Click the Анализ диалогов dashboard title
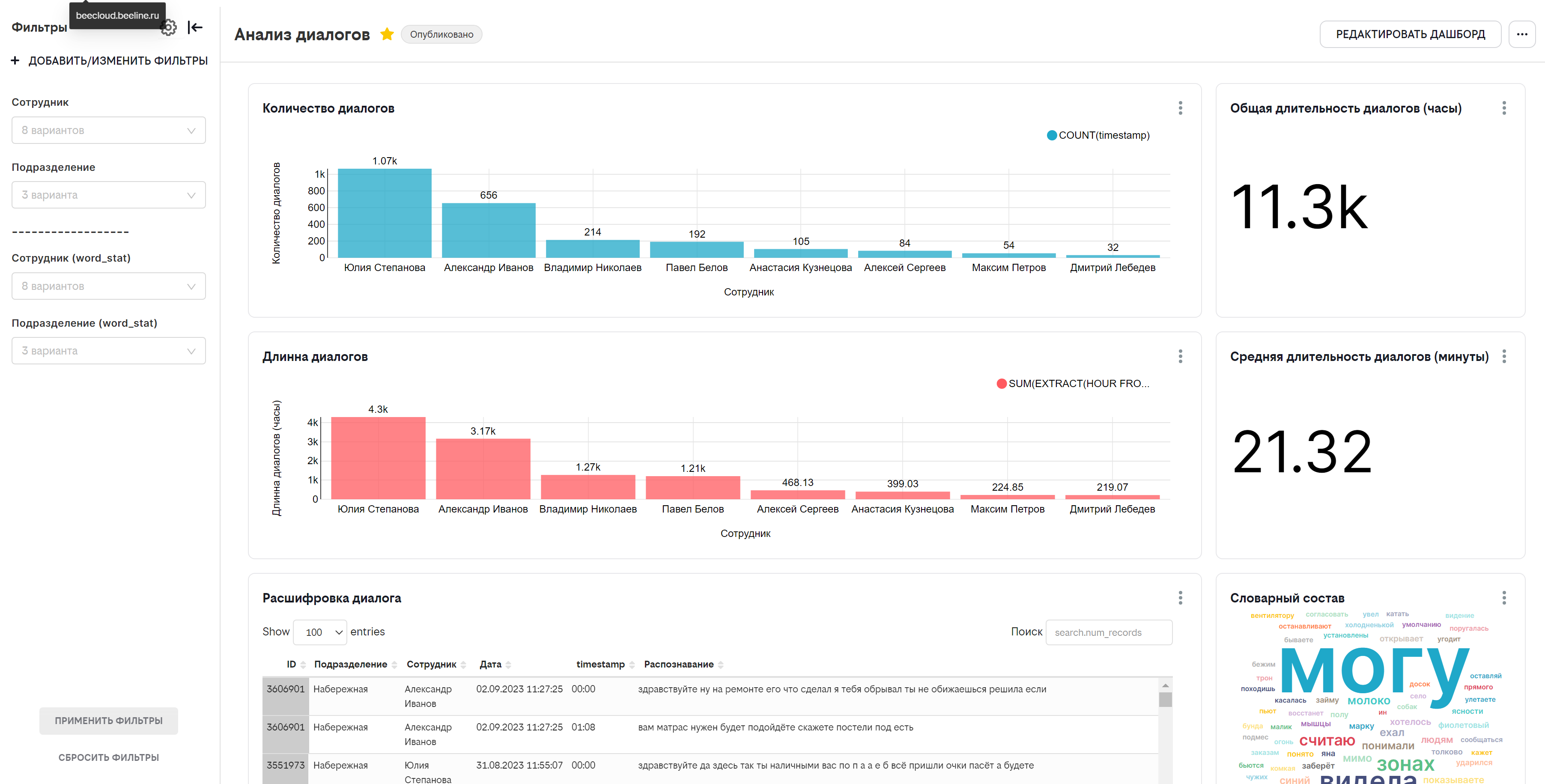The image size is (1545, 784). point(302,34)
